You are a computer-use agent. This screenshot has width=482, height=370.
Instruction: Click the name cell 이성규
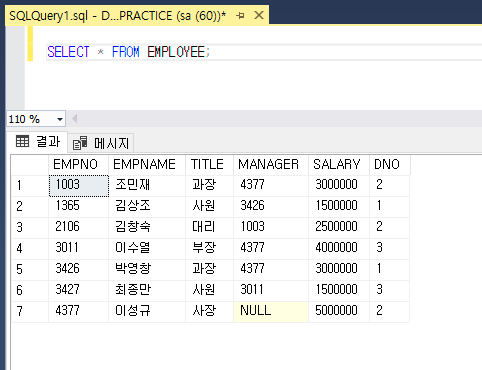147,312
